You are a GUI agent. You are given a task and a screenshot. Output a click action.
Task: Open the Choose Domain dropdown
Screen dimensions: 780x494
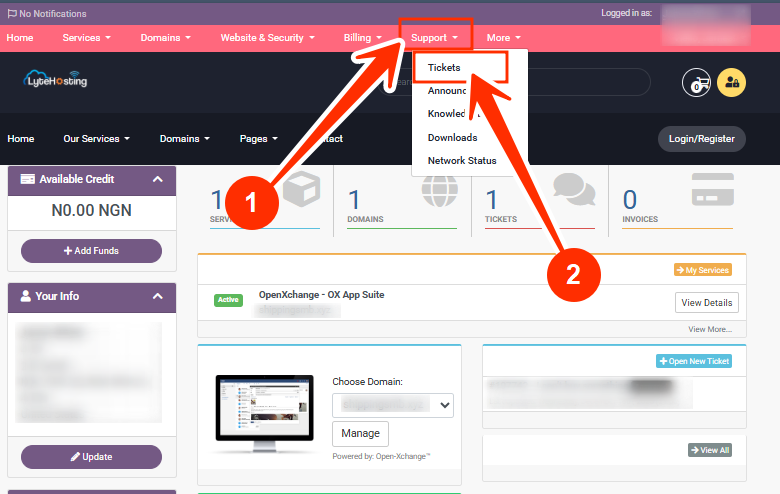[x=393, y=405]
